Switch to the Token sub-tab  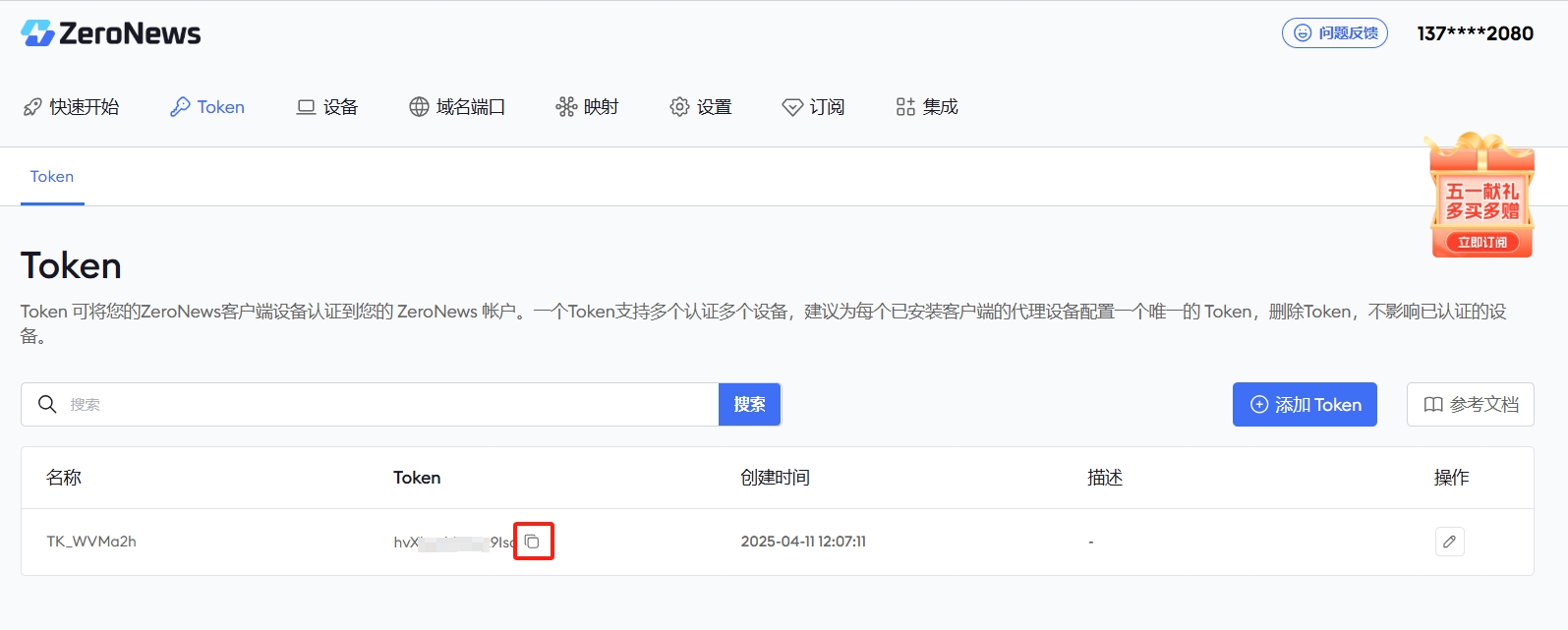[x=52, y=177]
